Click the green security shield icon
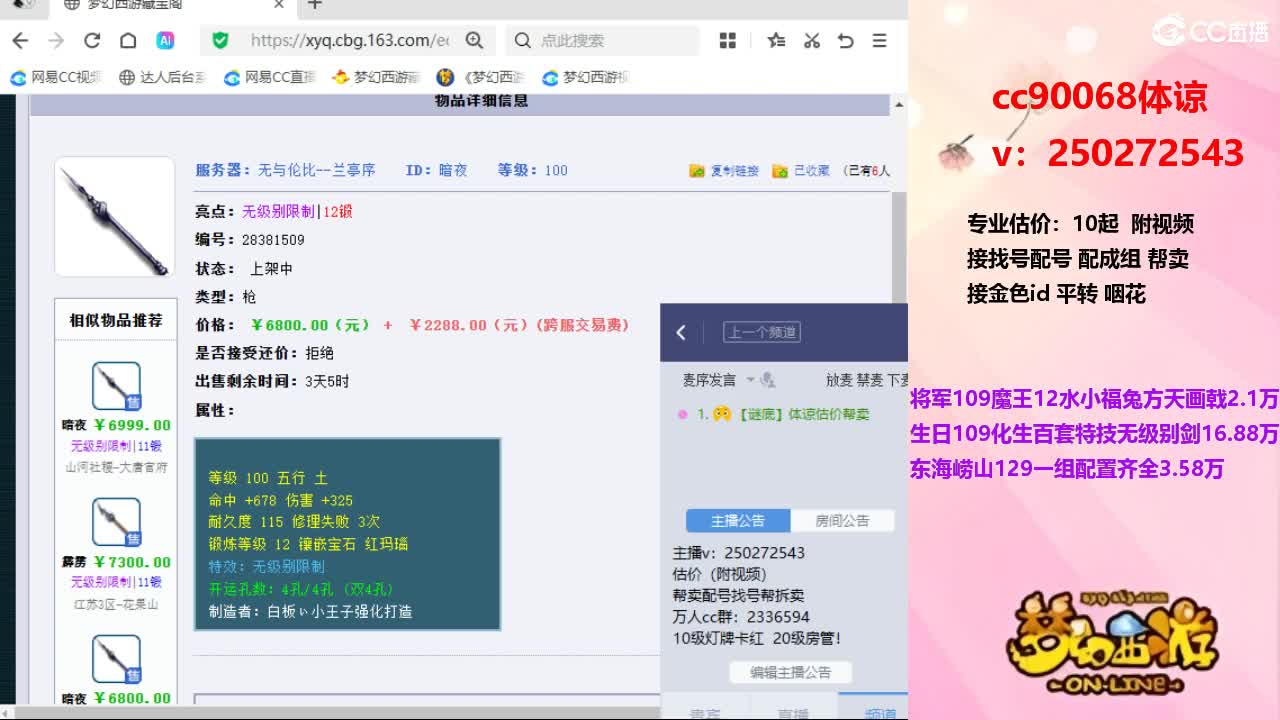Image resolution: width=1280 pixels, height=720 pixels. (221, 40)
